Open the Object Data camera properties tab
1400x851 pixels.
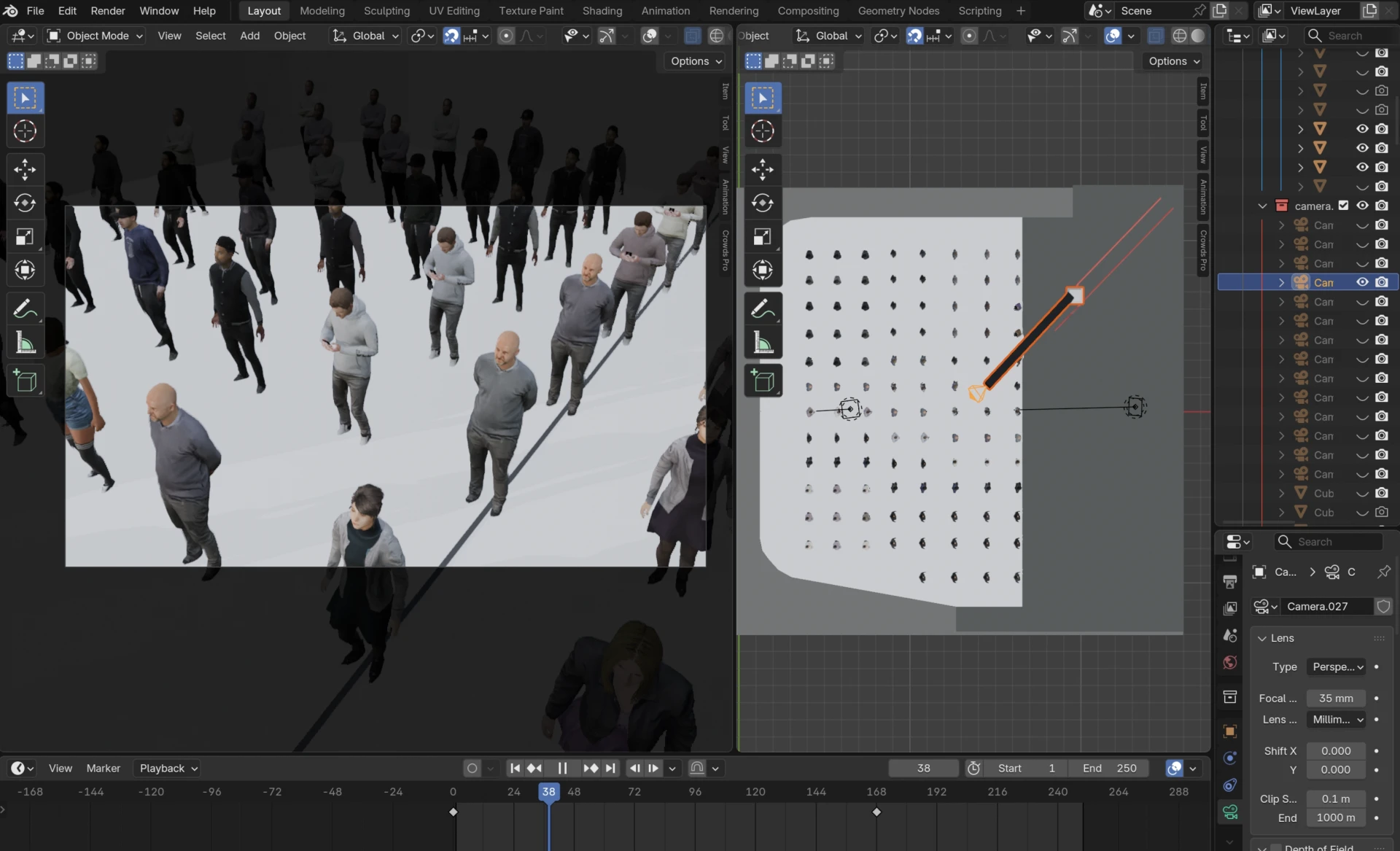click(x=1230, y=812)
